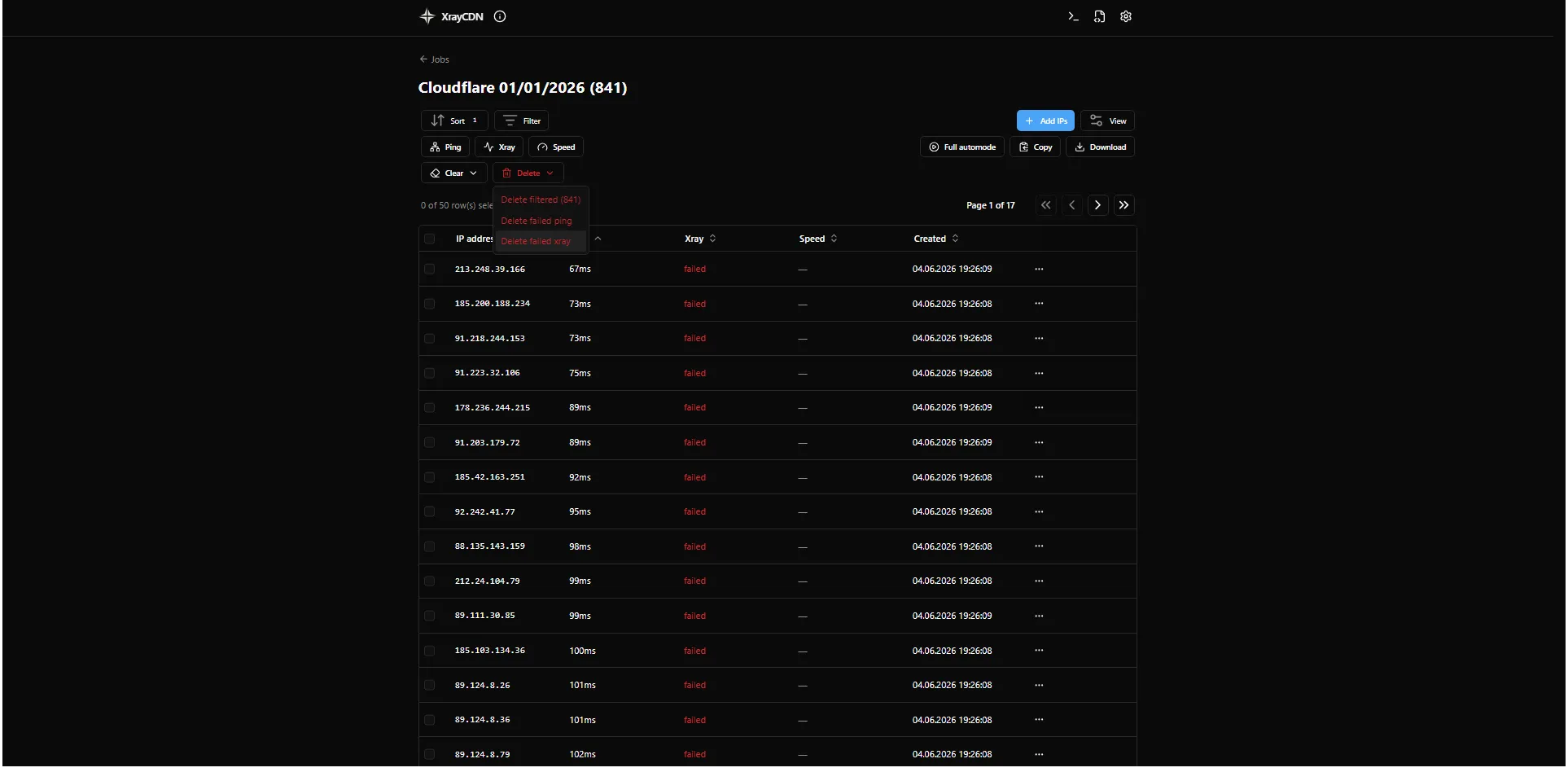Click the Download button
This screenshot has width=1568, height=772.
1100,147
